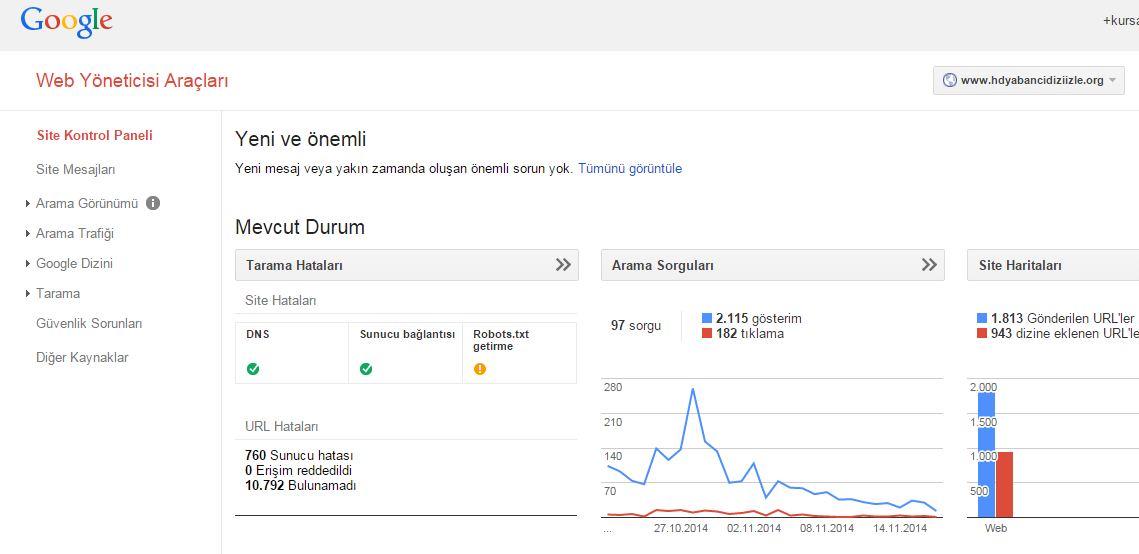This screenshot has height=554, width=1139.
Task: Open the Site Haritaları panel header
Action: pyautogui.click(x=1053, y=265)
